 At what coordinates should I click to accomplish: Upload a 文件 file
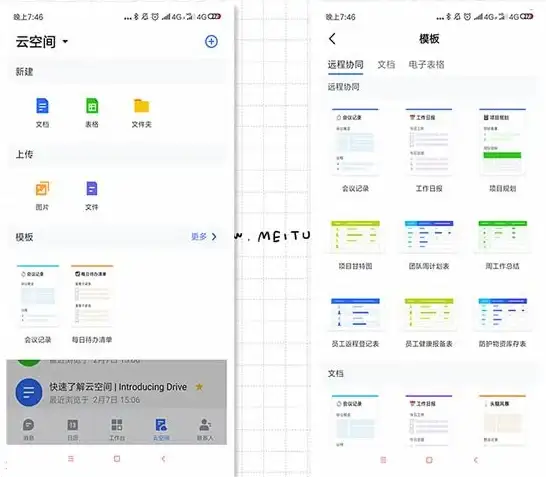[x=92, y=196]
